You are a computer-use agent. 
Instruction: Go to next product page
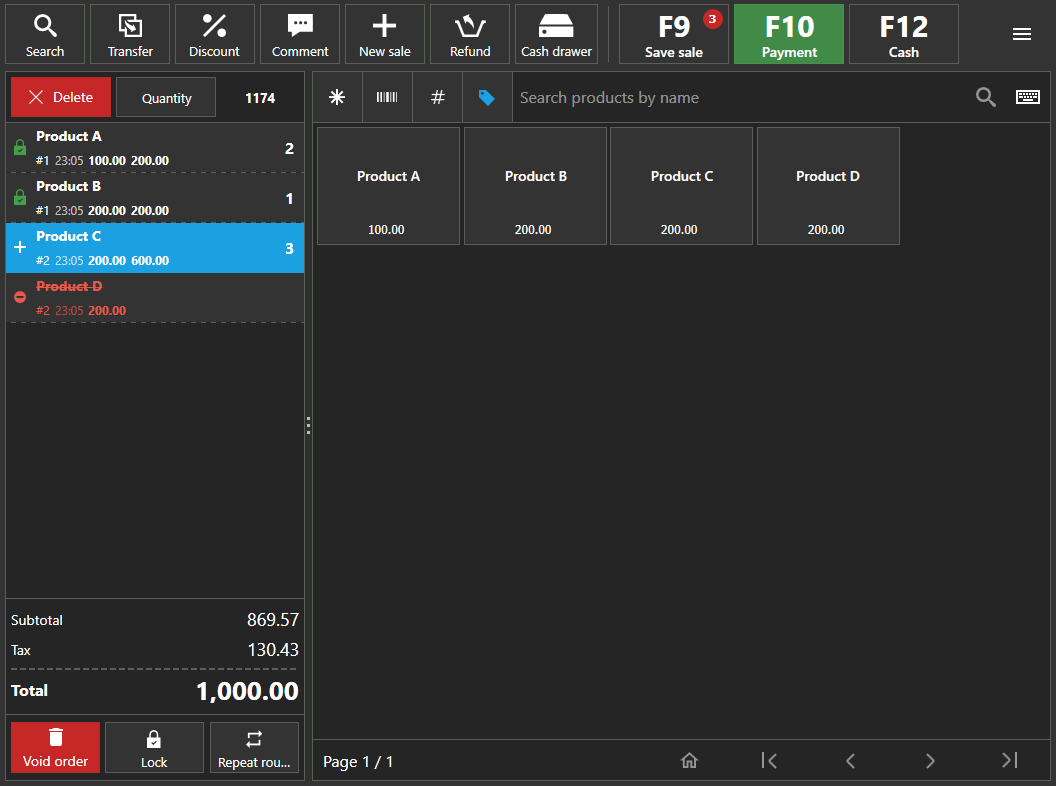[930, 761]
